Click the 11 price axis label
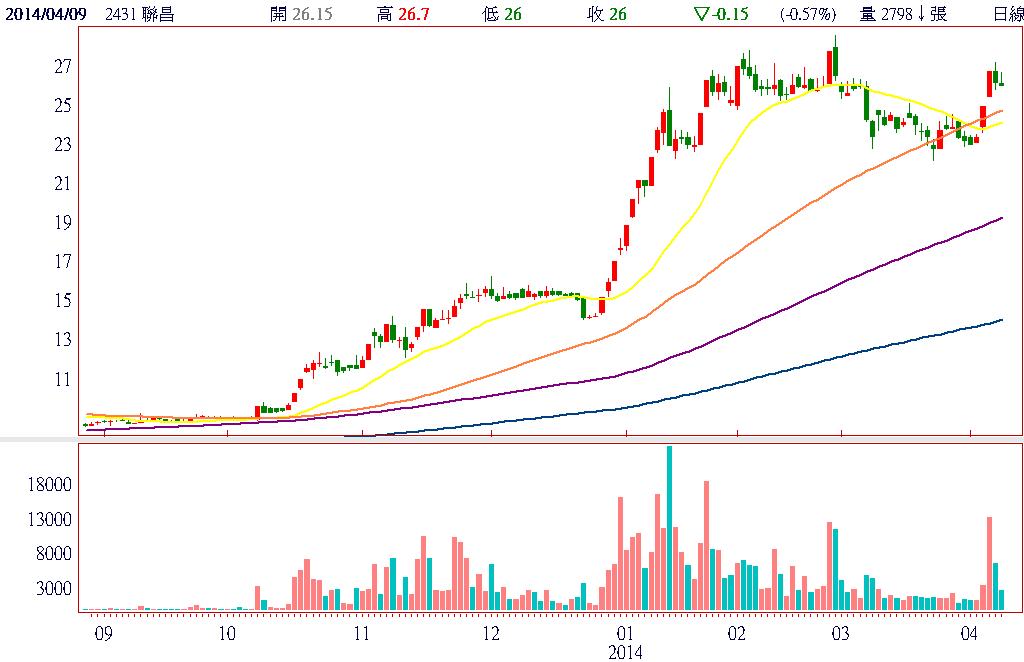The width and height of the screenshot is (1024, 662). point(63,379)
